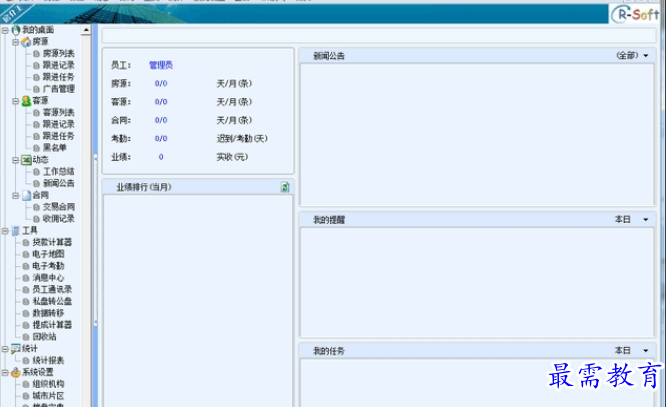Image resolution: width=670 pixels, height=407 pixels.
Task: Open 房源列表 in the tree
Action: 59,53
